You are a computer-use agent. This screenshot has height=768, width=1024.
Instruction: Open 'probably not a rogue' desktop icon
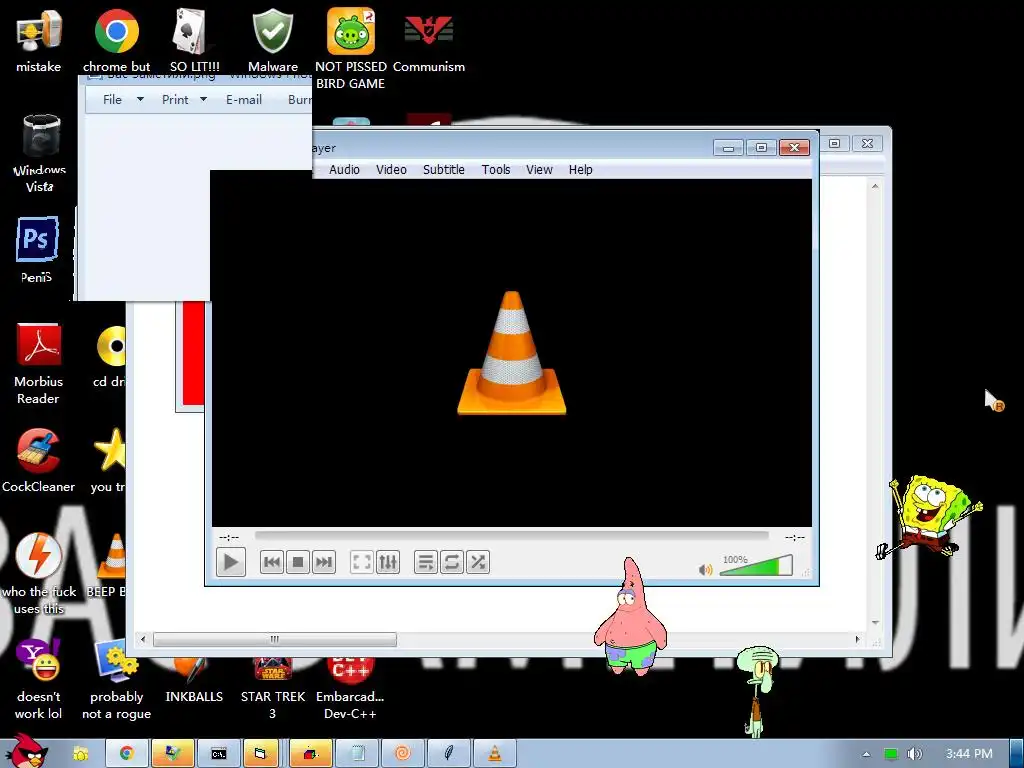pos(116,679)
